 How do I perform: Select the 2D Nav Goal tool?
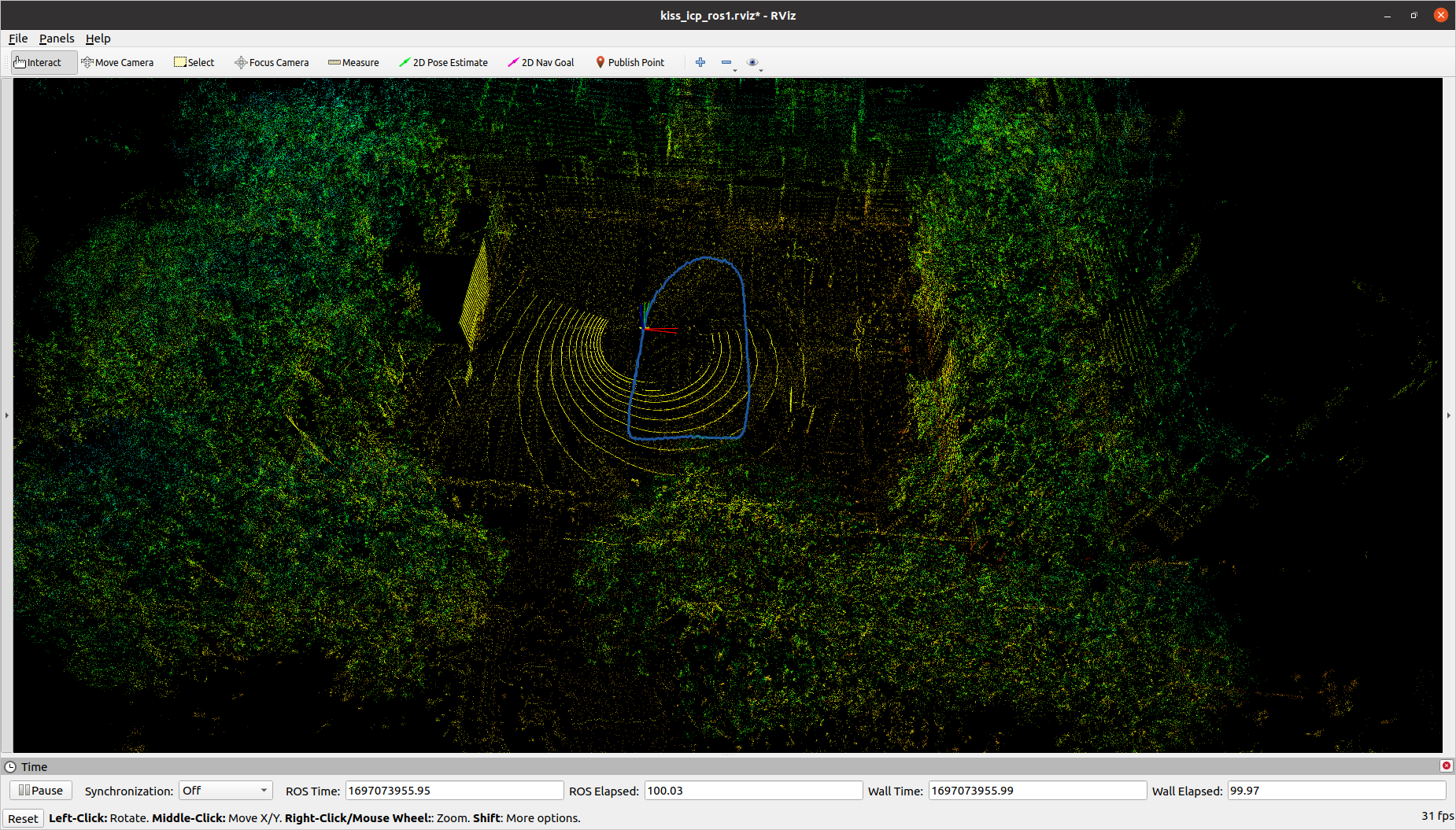pyautogui.click(x=541, y=62)
